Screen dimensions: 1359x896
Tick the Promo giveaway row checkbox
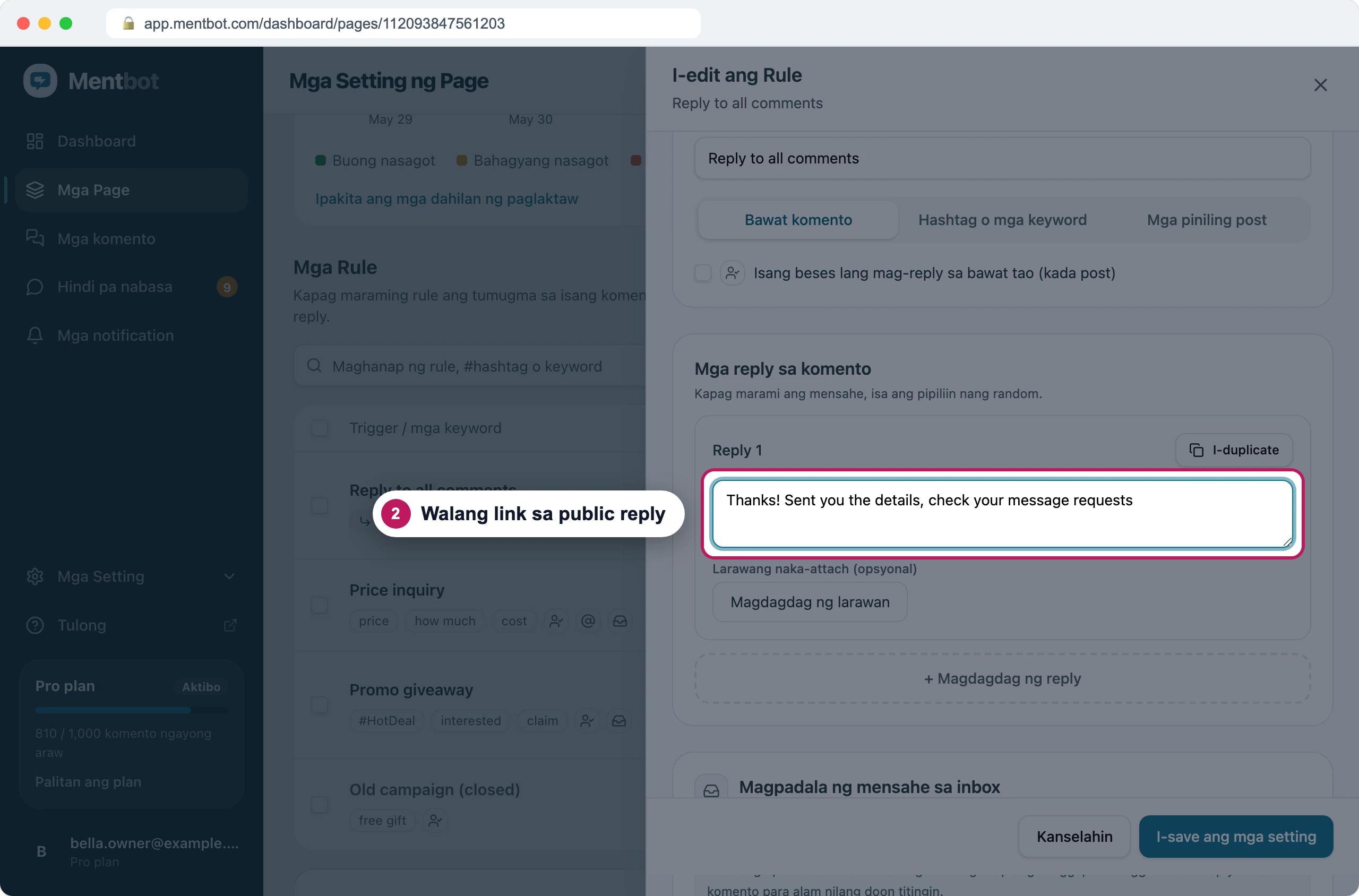point(320,705)
